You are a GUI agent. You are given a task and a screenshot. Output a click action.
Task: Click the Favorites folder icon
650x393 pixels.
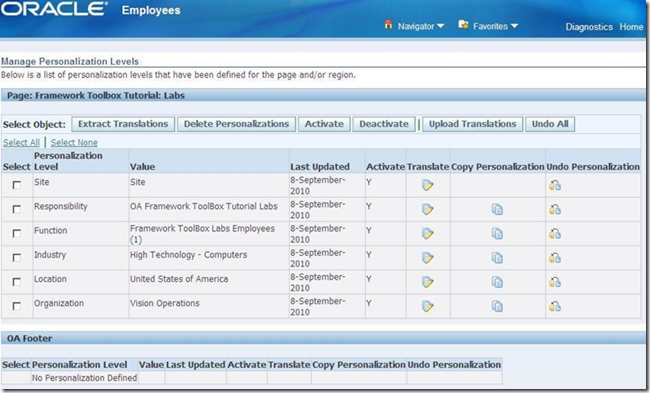tap(463, 24)
